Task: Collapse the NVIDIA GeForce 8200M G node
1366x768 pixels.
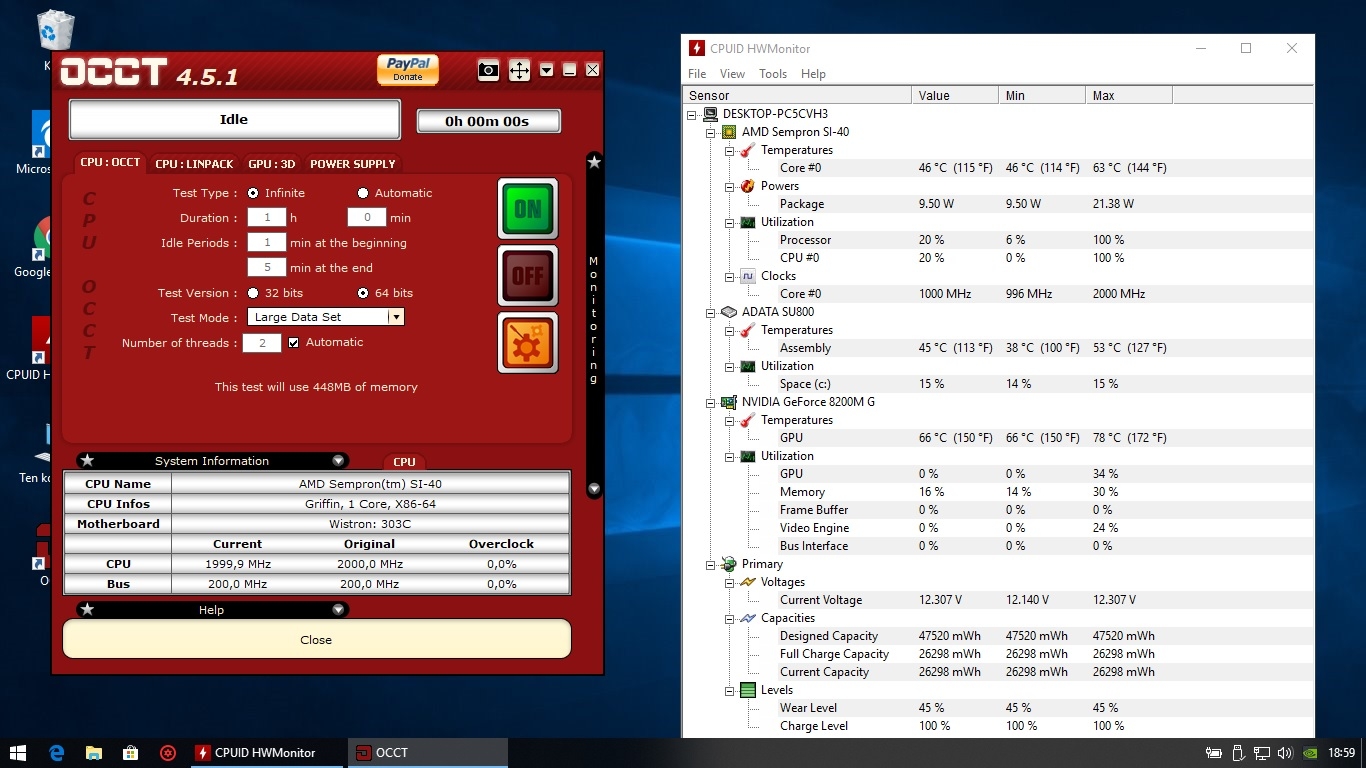Action: 711,402
